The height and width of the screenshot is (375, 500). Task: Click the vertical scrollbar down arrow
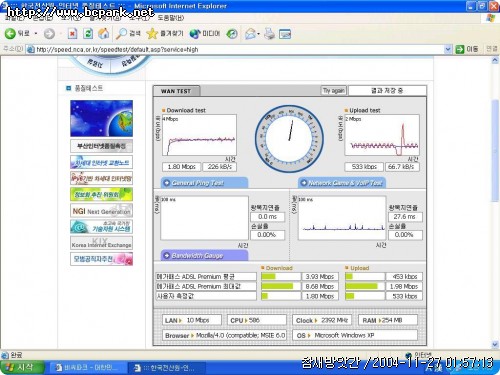point(495,344)
